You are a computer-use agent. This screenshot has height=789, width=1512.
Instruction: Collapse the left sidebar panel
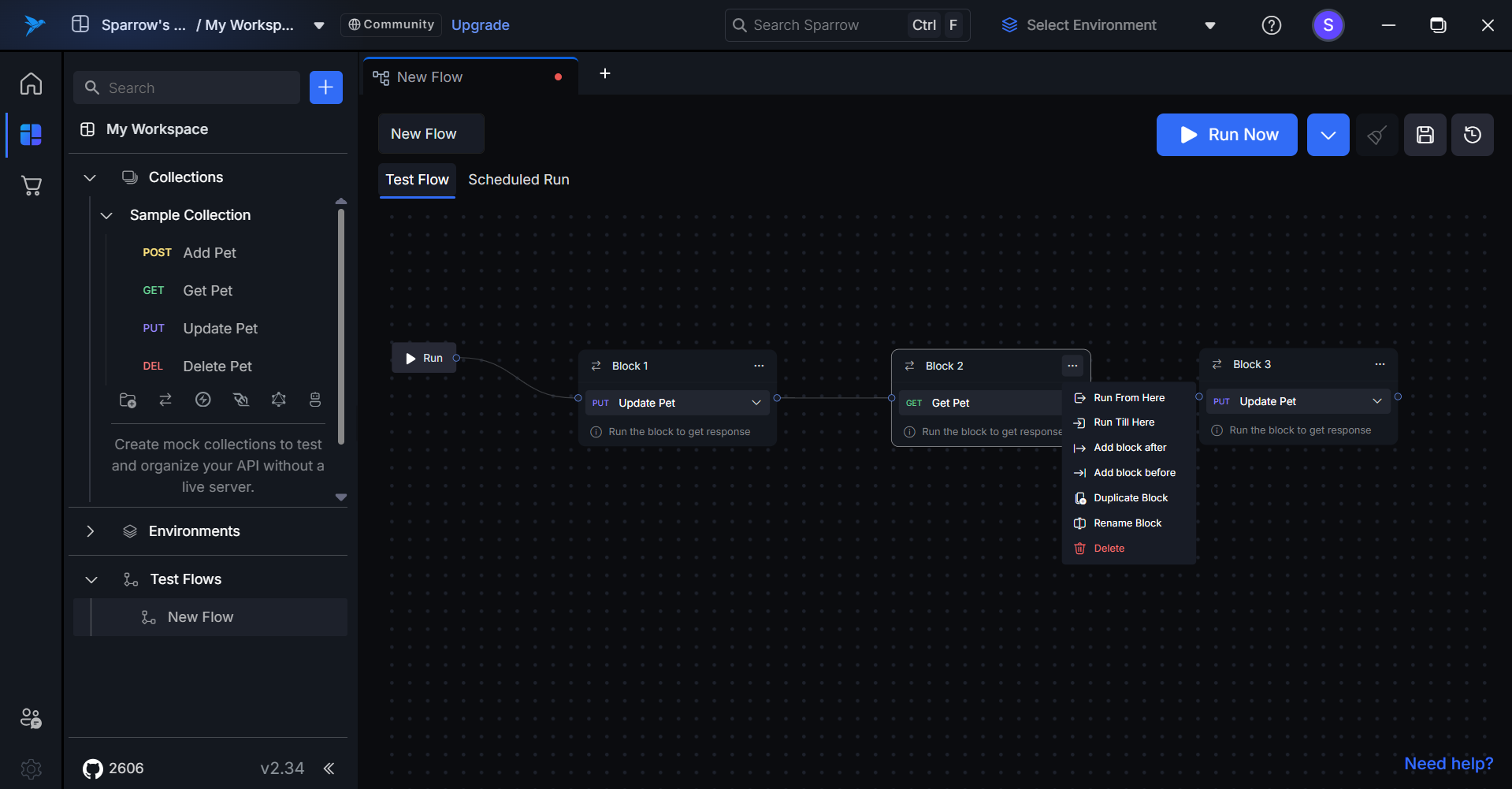coord(329,769)
